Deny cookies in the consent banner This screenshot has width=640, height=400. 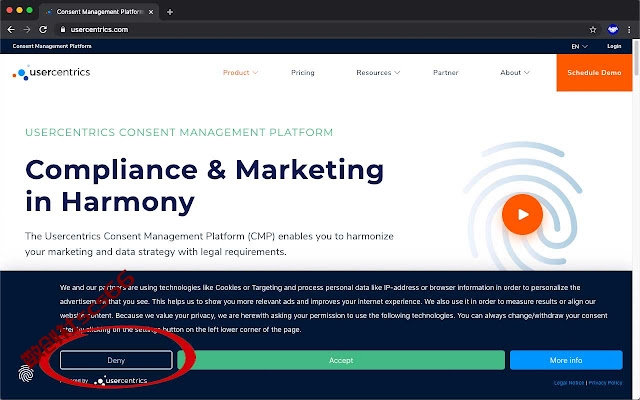pyautogui.click(x=116, y=360)
